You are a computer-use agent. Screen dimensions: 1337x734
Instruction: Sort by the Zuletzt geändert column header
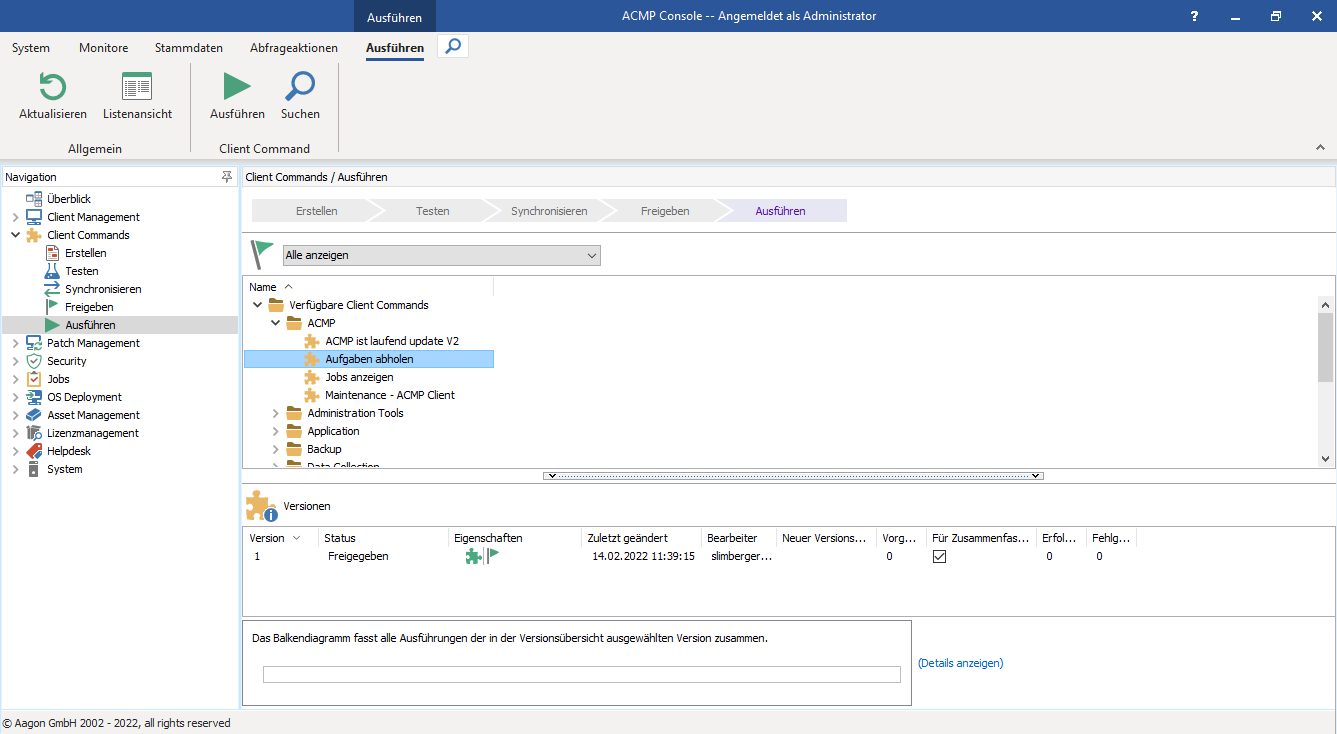coord(627,538)
